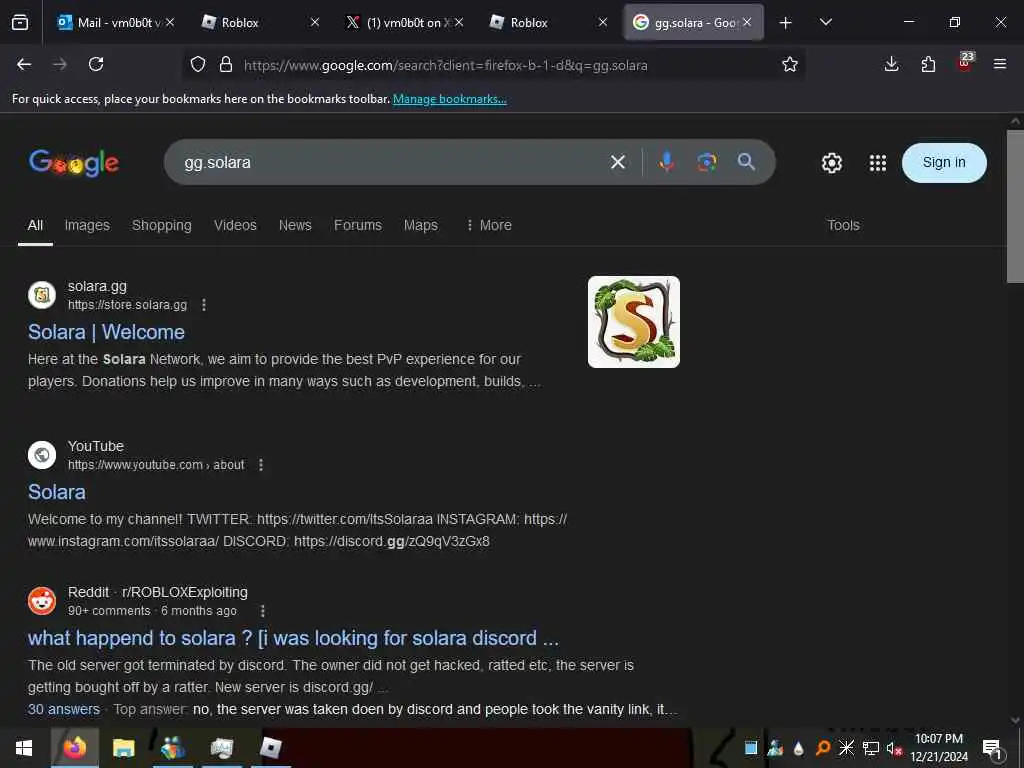
Task: Open Windows Start menu
Action: [24, 748]
